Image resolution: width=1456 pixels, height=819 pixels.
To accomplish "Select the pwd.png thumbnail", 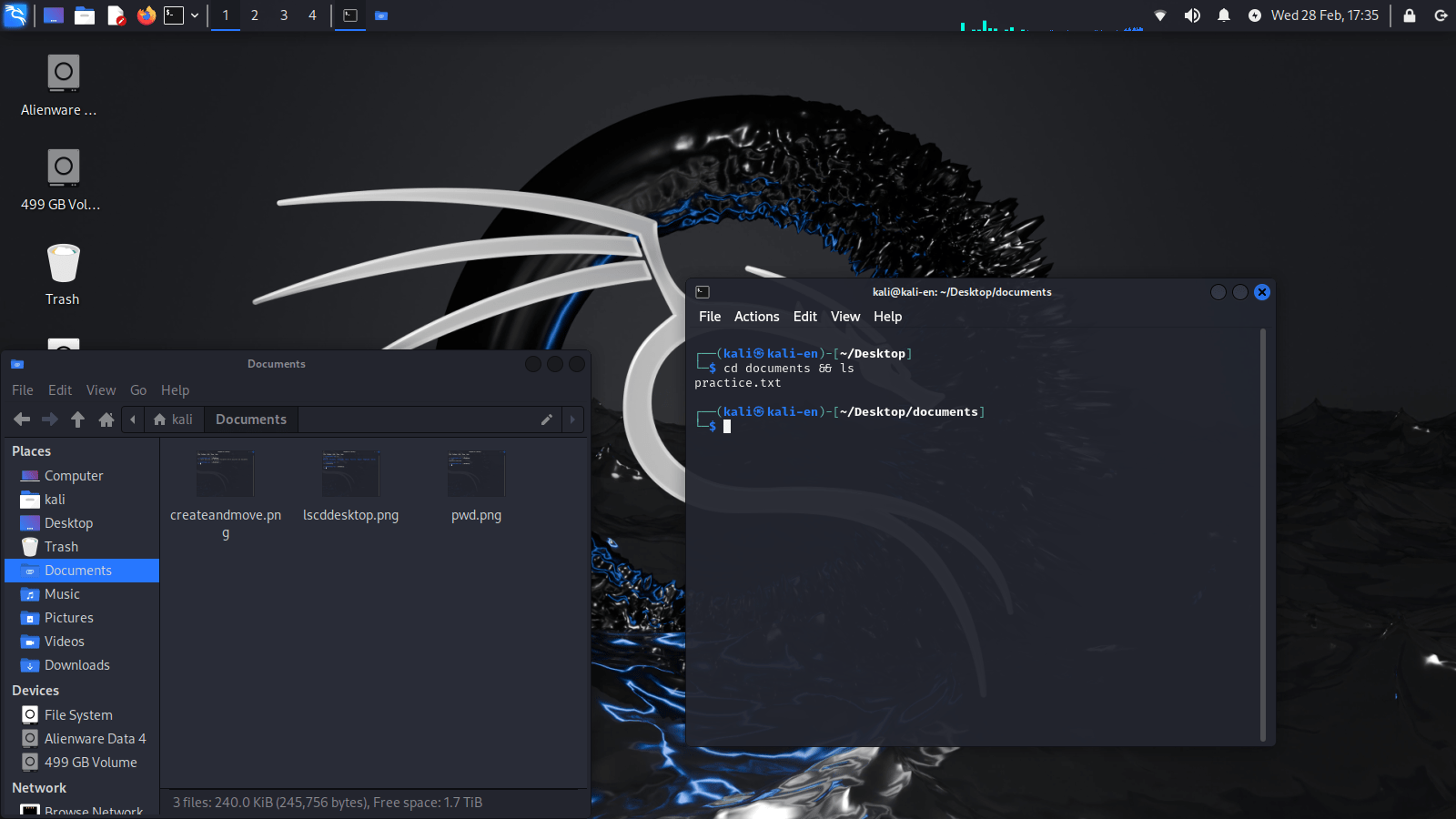I will tap(476, 473).
